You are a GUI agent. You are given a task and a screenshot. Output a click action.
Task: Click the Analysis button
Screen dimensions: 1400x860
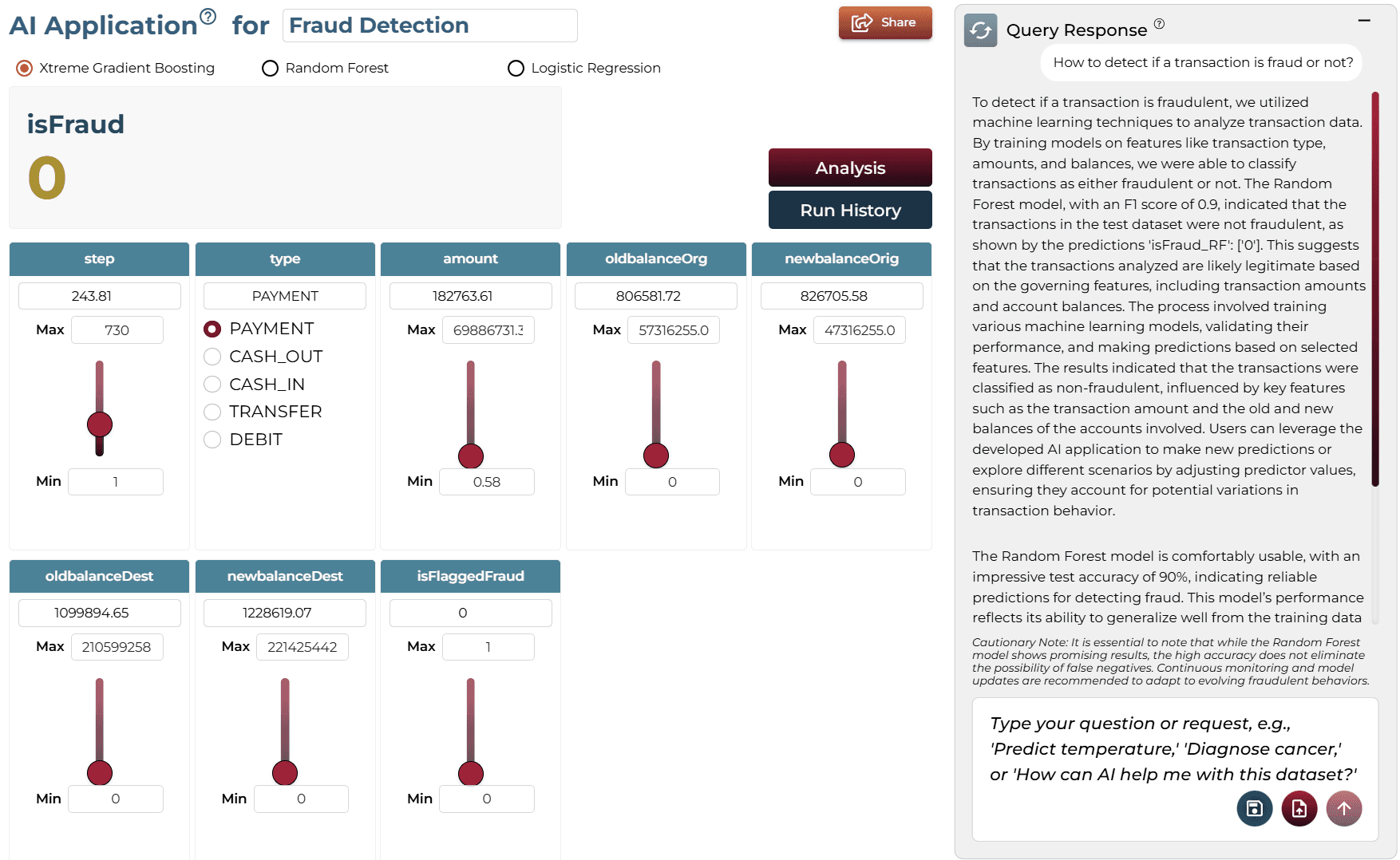coord(850,168)
